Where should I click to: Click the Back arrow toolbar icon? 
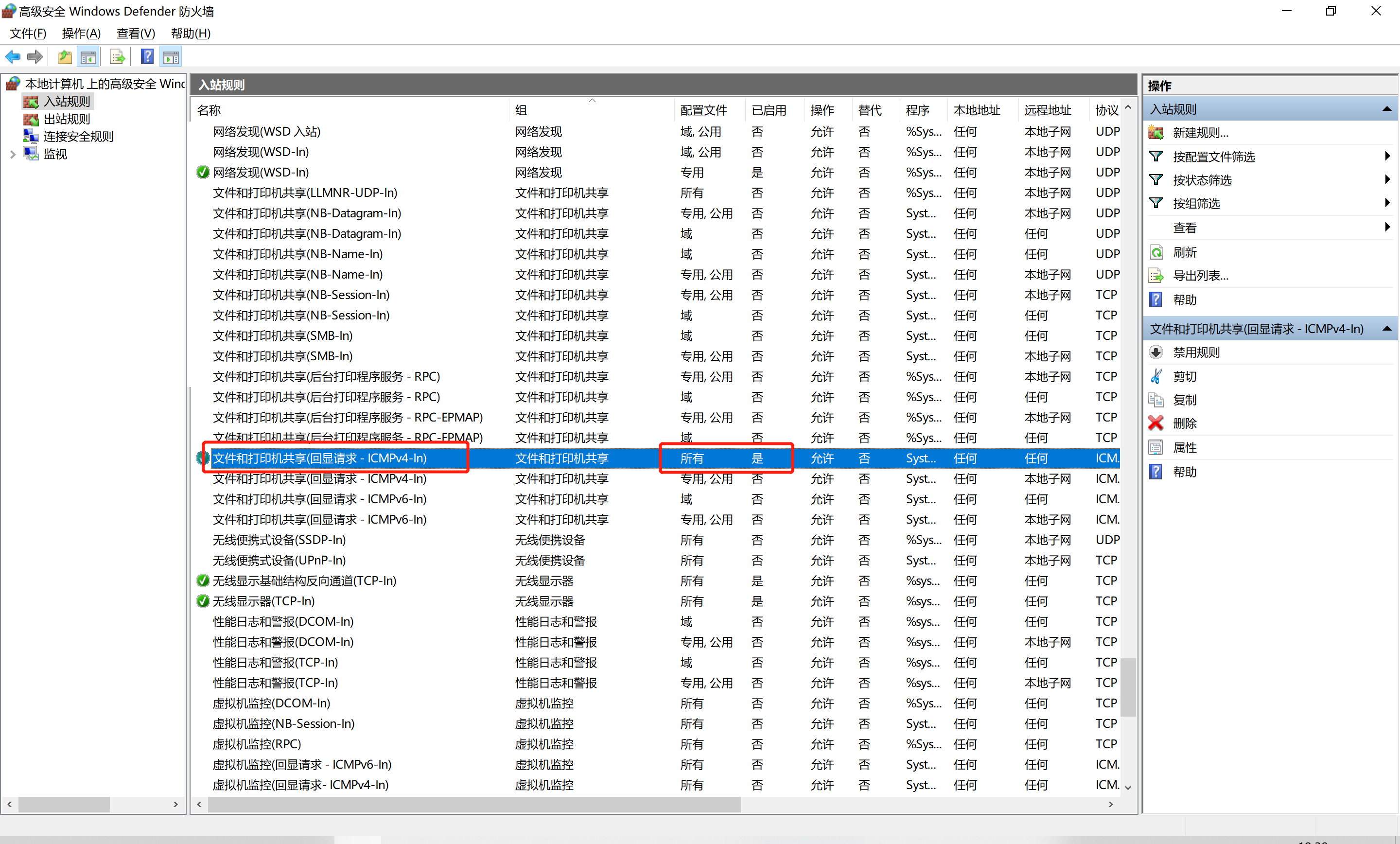pyautogui.click(x=13, y=57)
